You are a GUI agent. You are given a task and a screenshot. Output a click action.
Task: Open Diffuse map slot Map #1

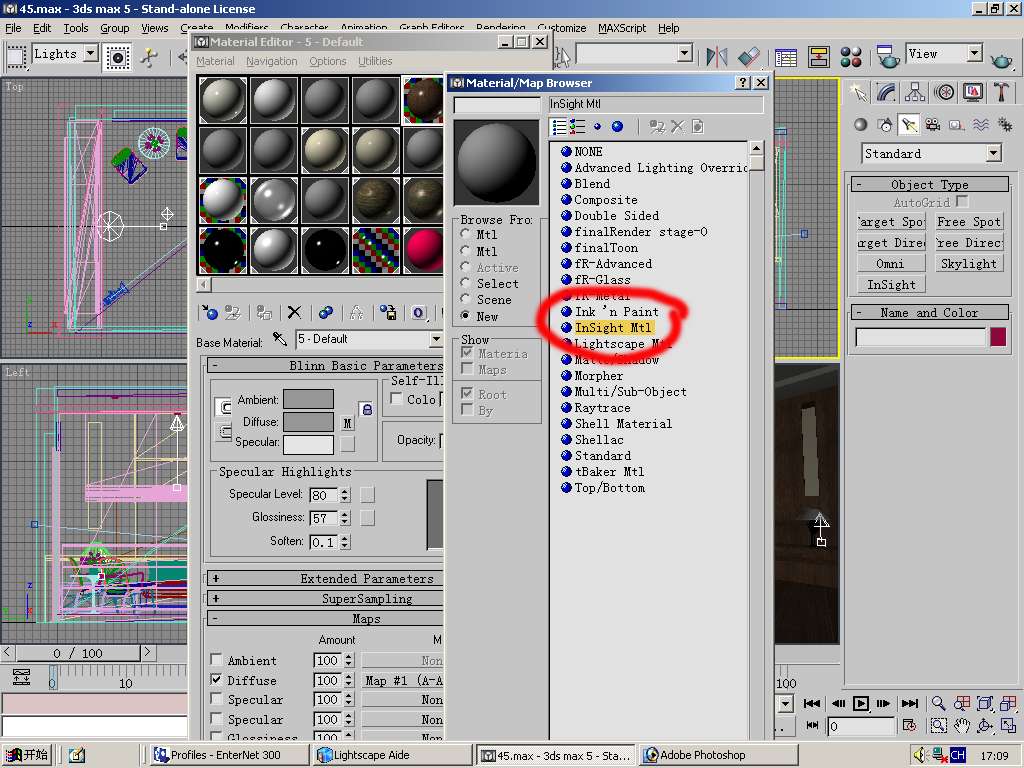pos(402,680)
